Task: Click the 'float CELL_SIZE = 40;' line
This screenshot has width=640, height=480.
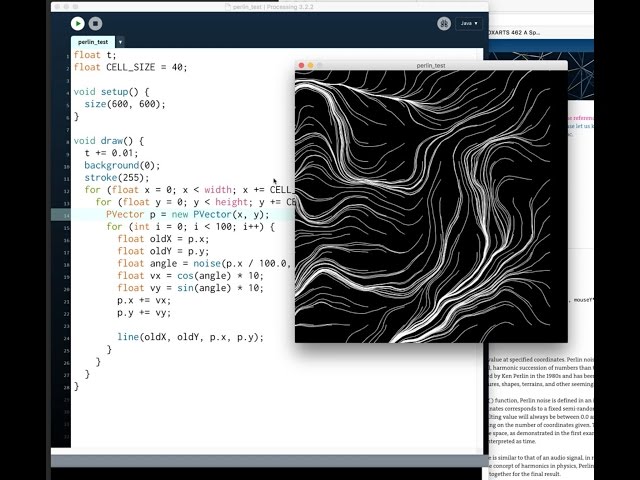Action: pos(130,67)
